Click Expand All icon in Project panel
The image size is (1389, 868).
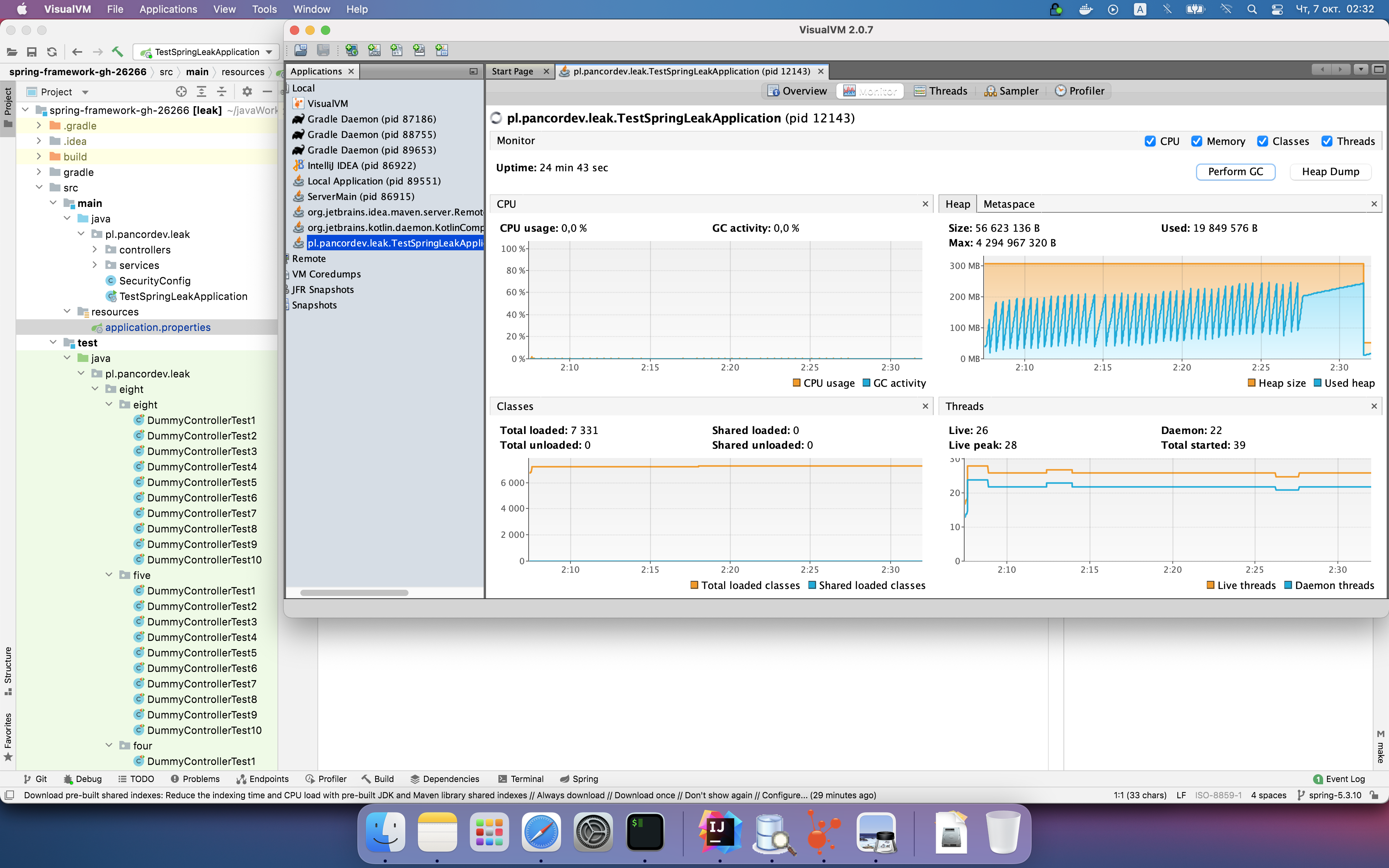coord(202,92)
